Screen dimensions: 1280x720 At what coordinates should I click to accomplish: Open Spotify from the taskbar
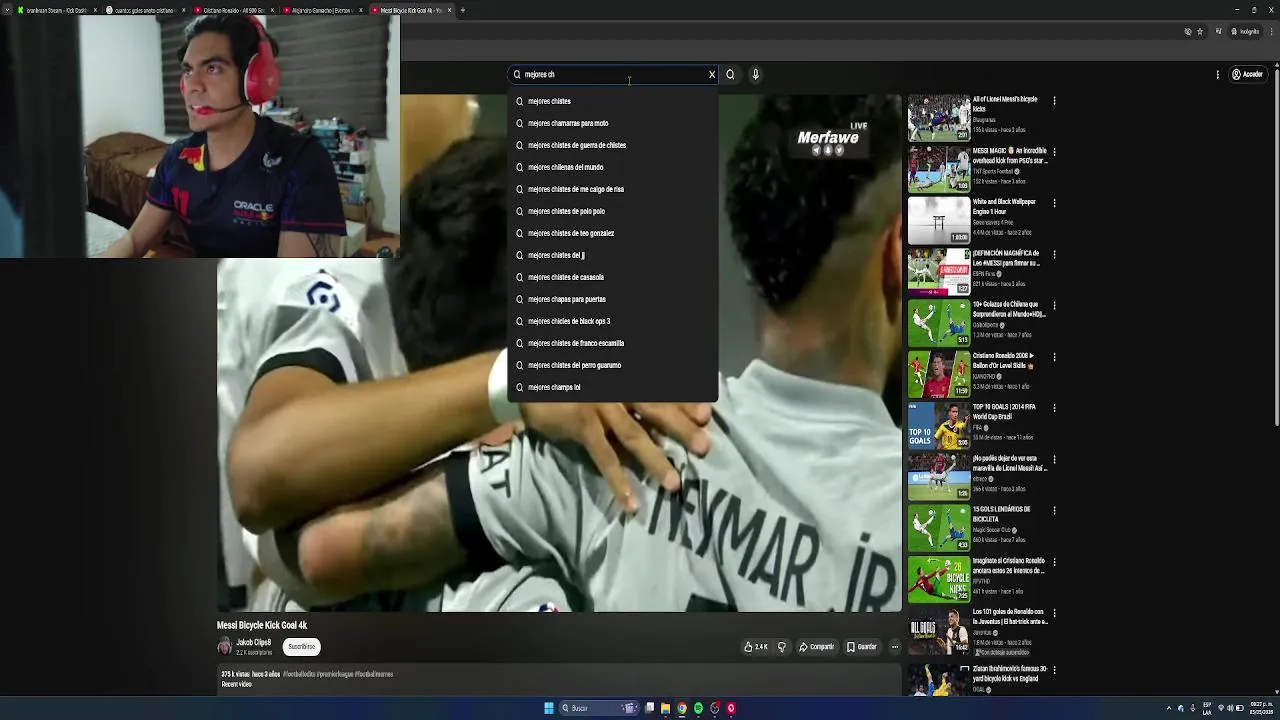(698, 708)
